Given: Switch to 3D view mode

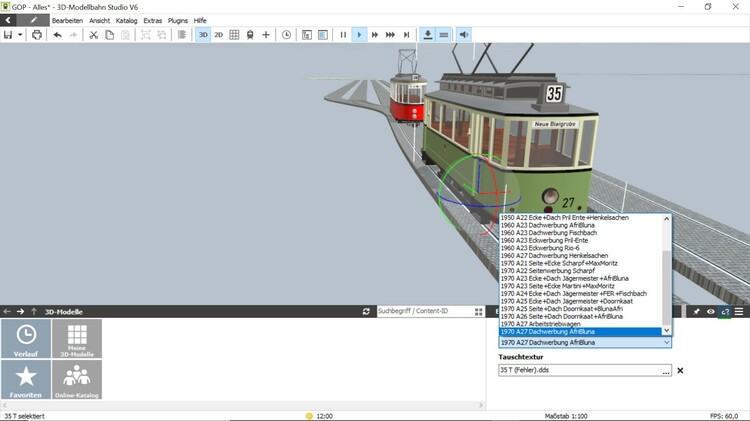Looking at the screenshot, I should click(x=203, y=35).
